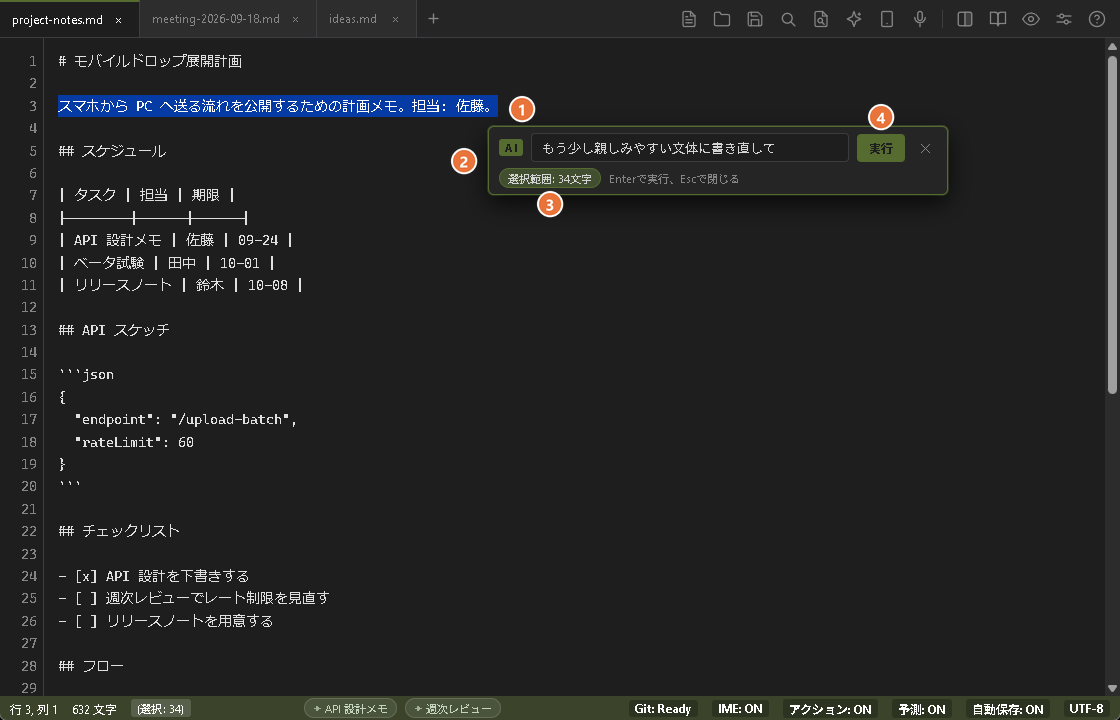
Task: Close the AI prompt popup with X
Action: click(x=925, y=148)
